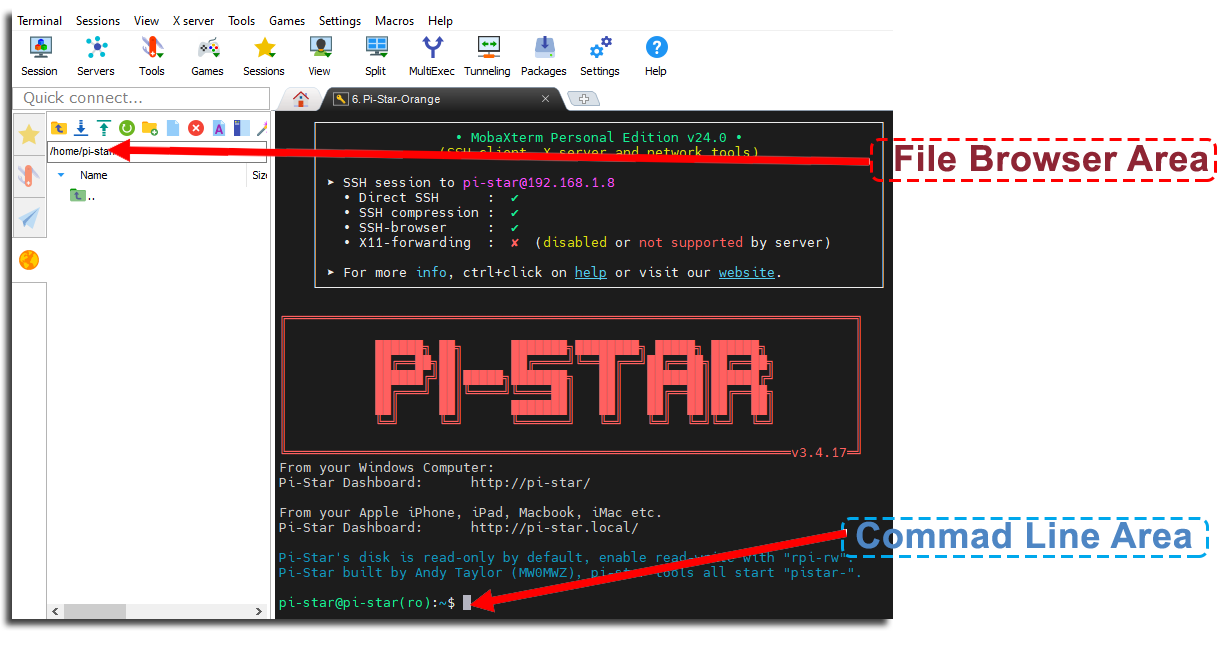Screen dimensions: 1224x648
Task: Open the Packages manager
Action: [543, 56]
